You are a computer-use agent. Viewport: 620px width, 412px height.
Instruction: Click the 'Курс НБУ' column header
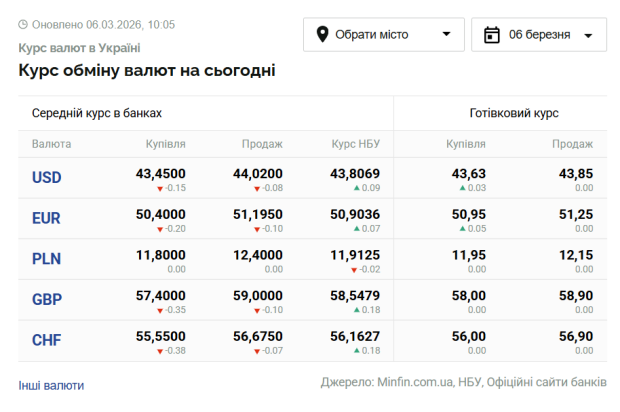355,144
